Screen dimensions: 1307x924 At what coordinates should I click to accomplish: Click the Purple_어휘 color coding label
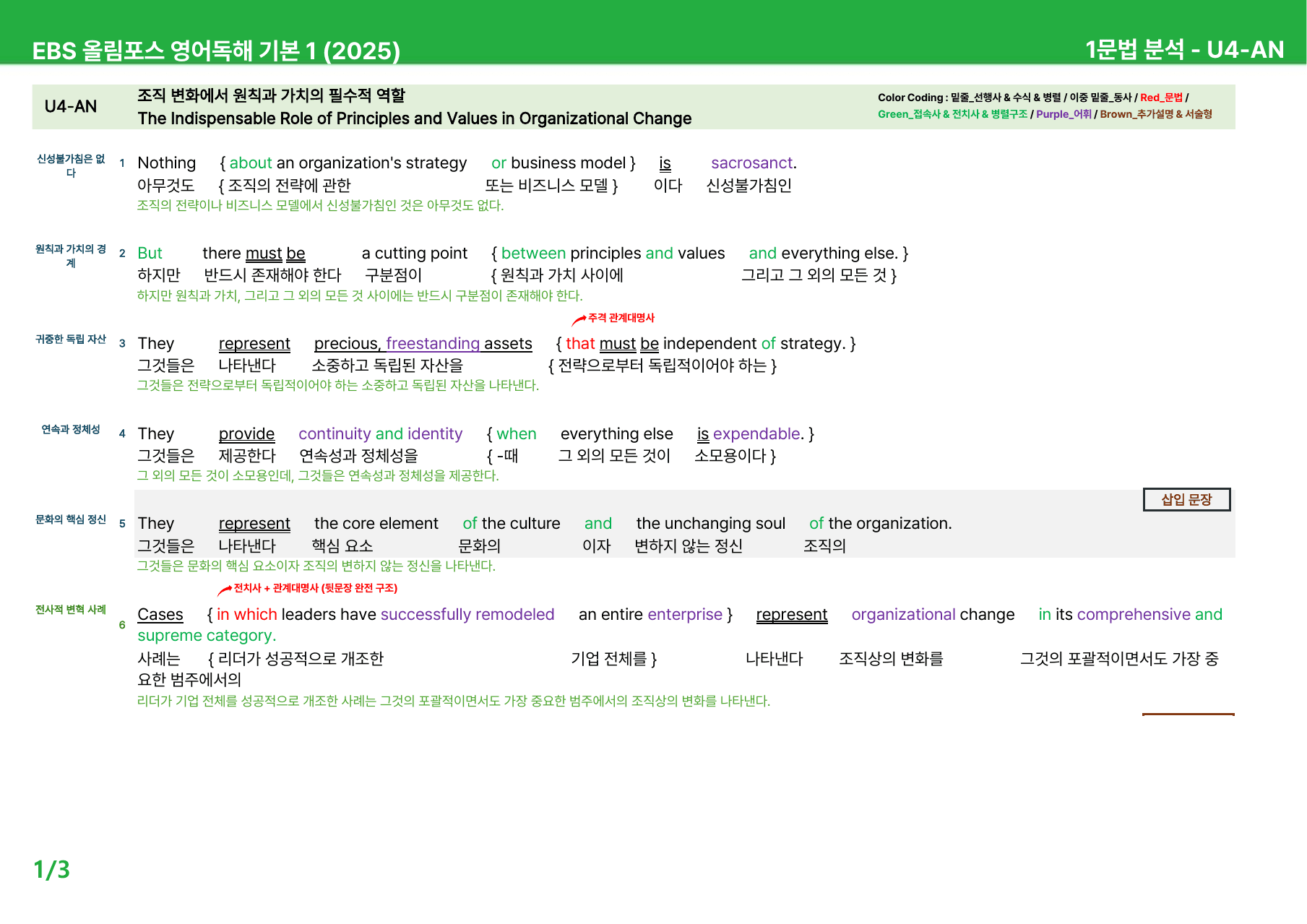pyautogui.click(x=1064, y=114)
